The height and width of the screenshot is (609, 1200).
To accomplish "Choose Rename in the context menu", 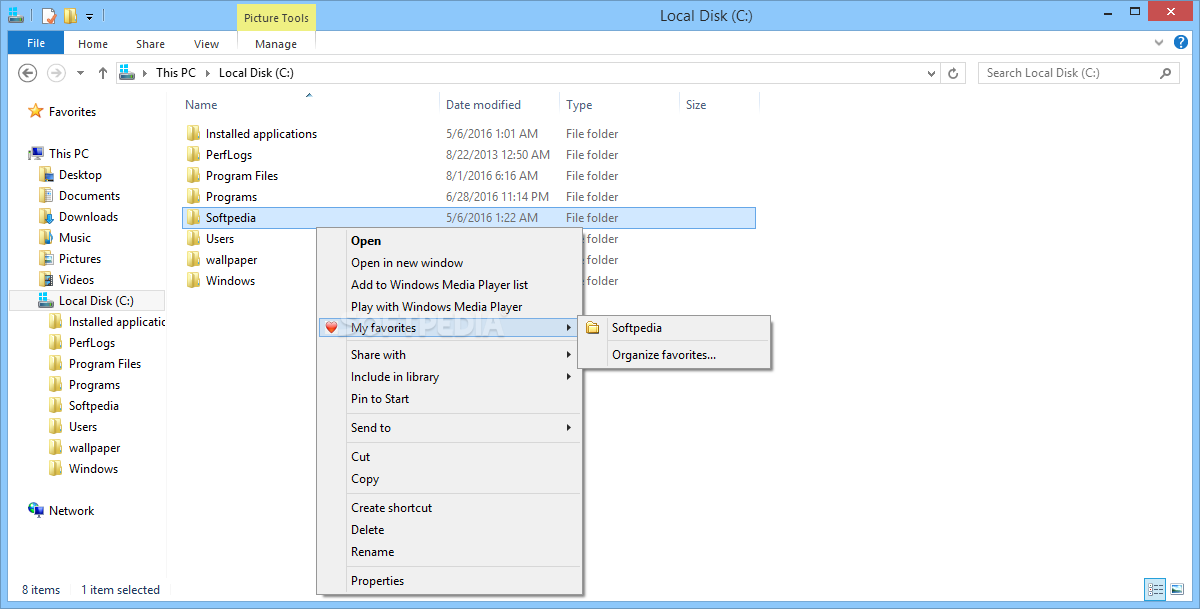I will (450, 552).
